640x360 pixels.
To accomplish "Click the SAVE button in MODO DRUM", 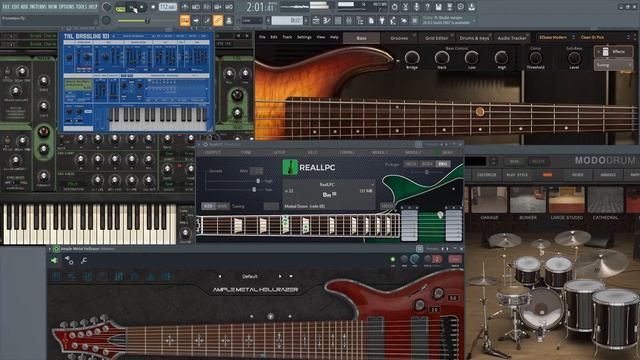I will [514, 162].
